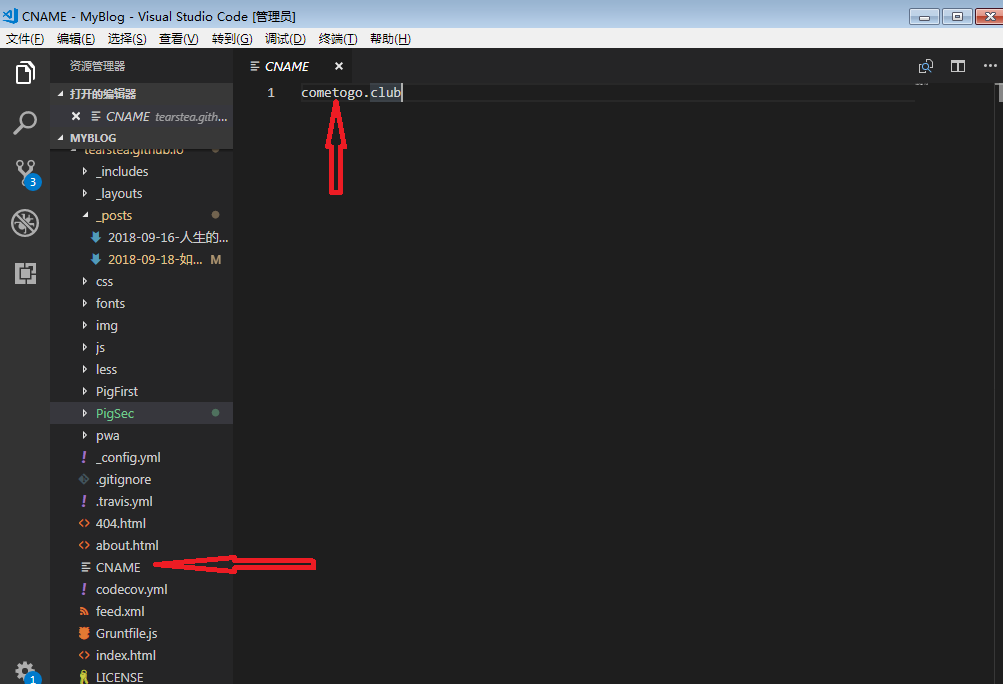Expand the _layouts folder

[84, 193]
